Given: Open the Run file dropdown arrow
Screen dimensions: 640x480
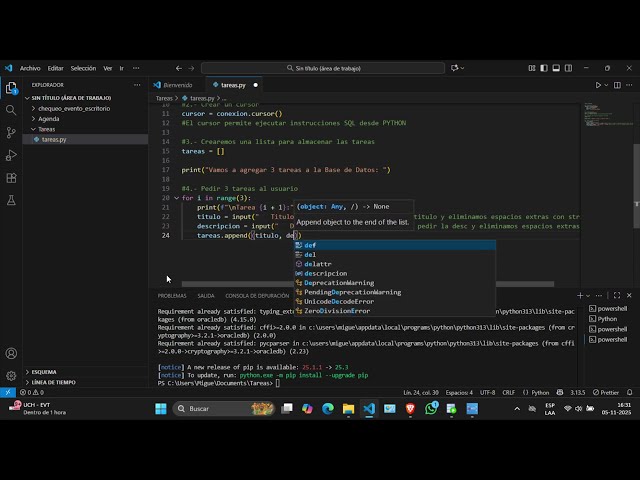Looking at the screenshot, I should (606, 85).
